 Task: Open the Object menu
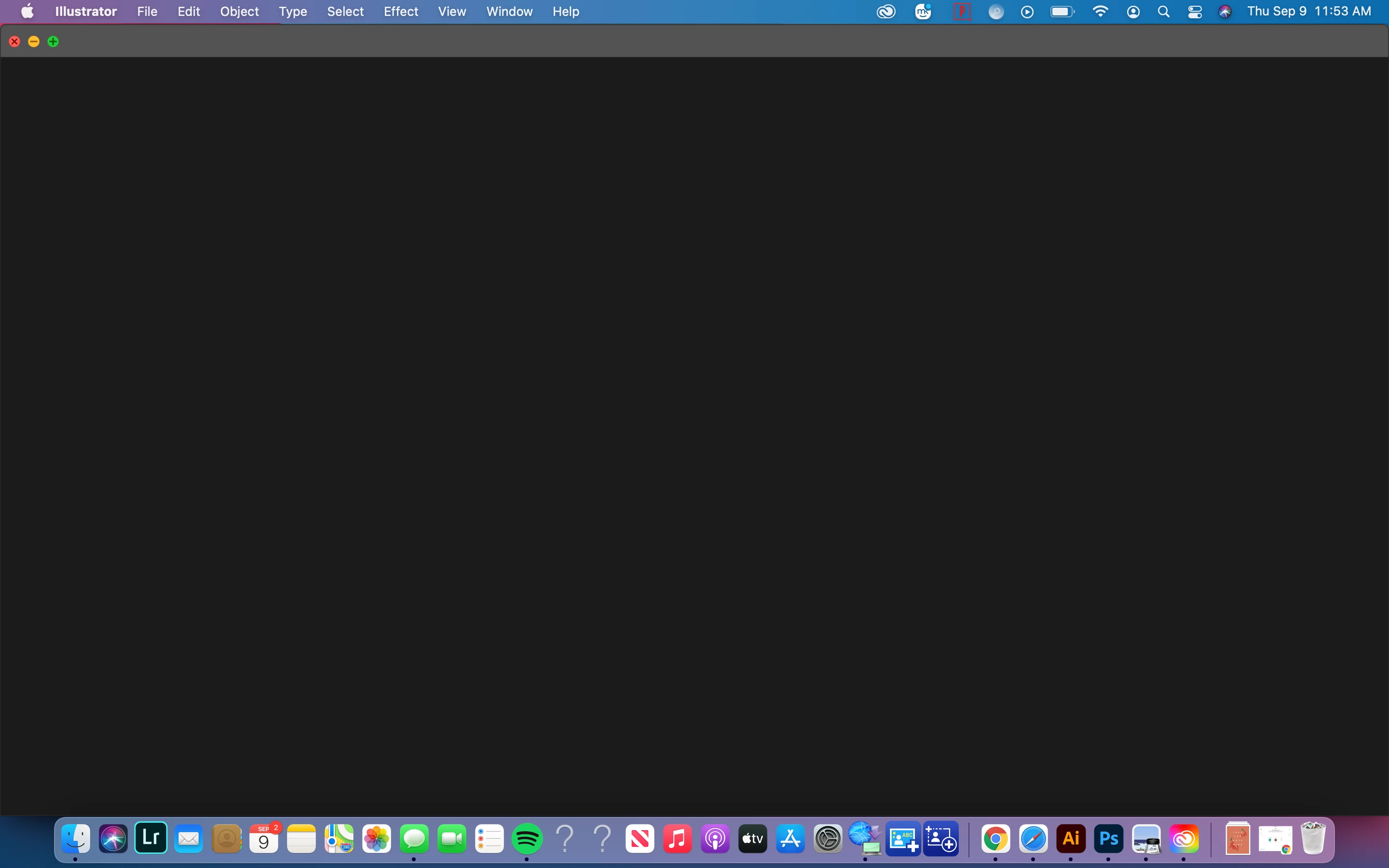[239, 12]
